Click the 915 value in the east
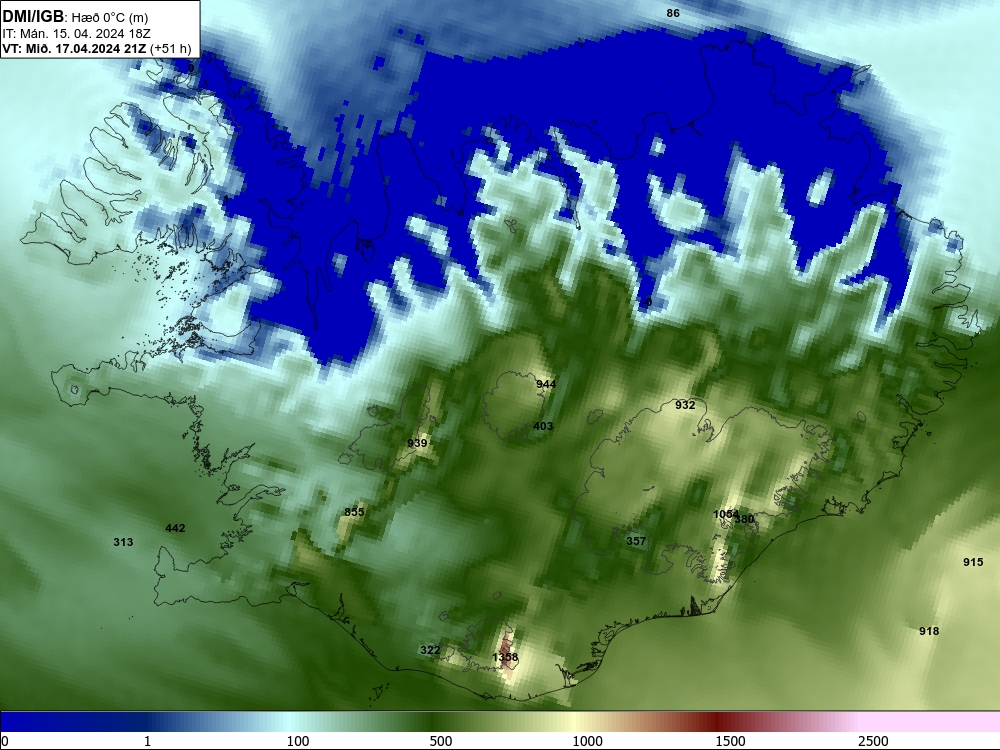 click(x=973, y=562)
